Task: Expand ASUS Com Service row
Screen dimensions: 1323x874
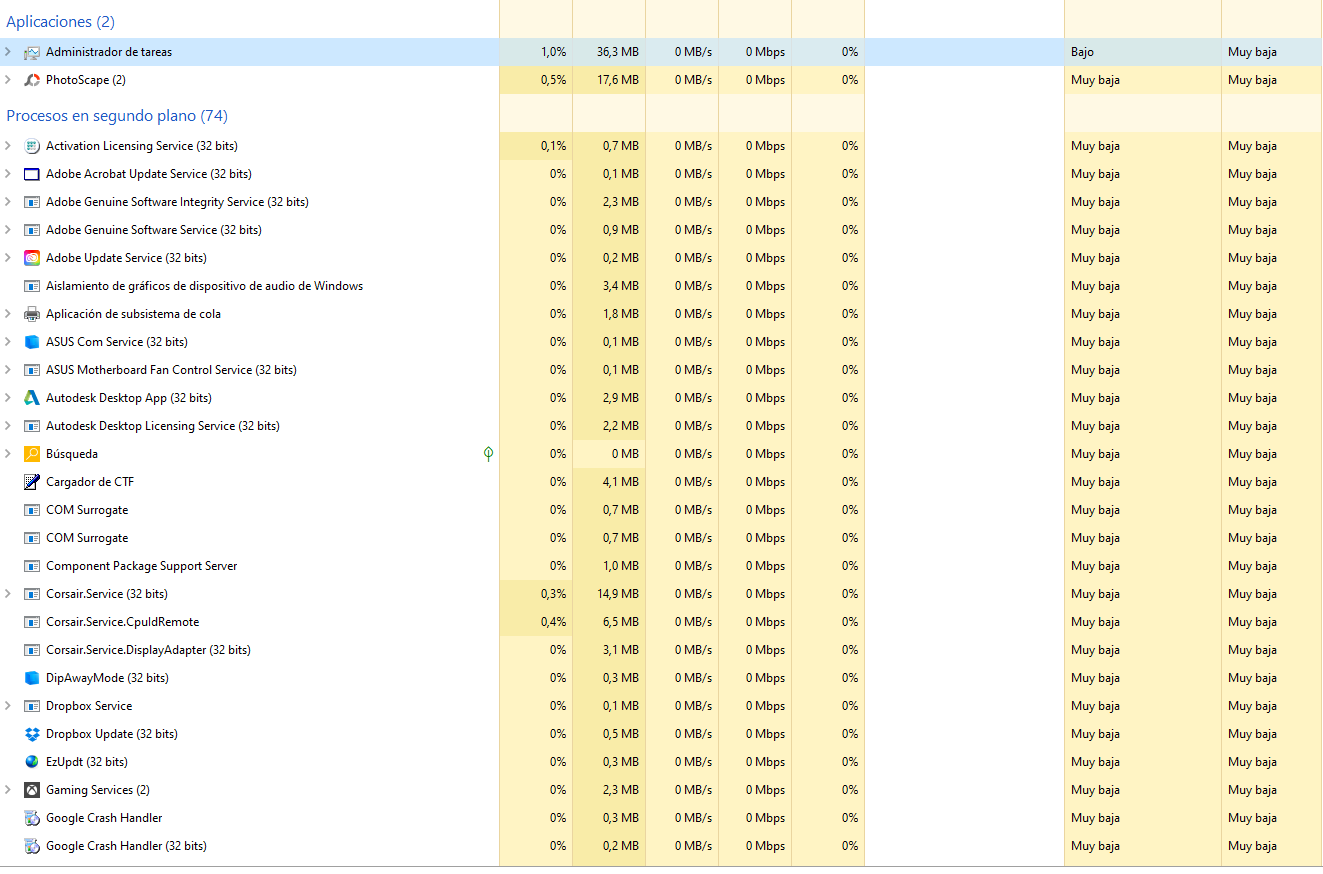Action: pos(8,342)
